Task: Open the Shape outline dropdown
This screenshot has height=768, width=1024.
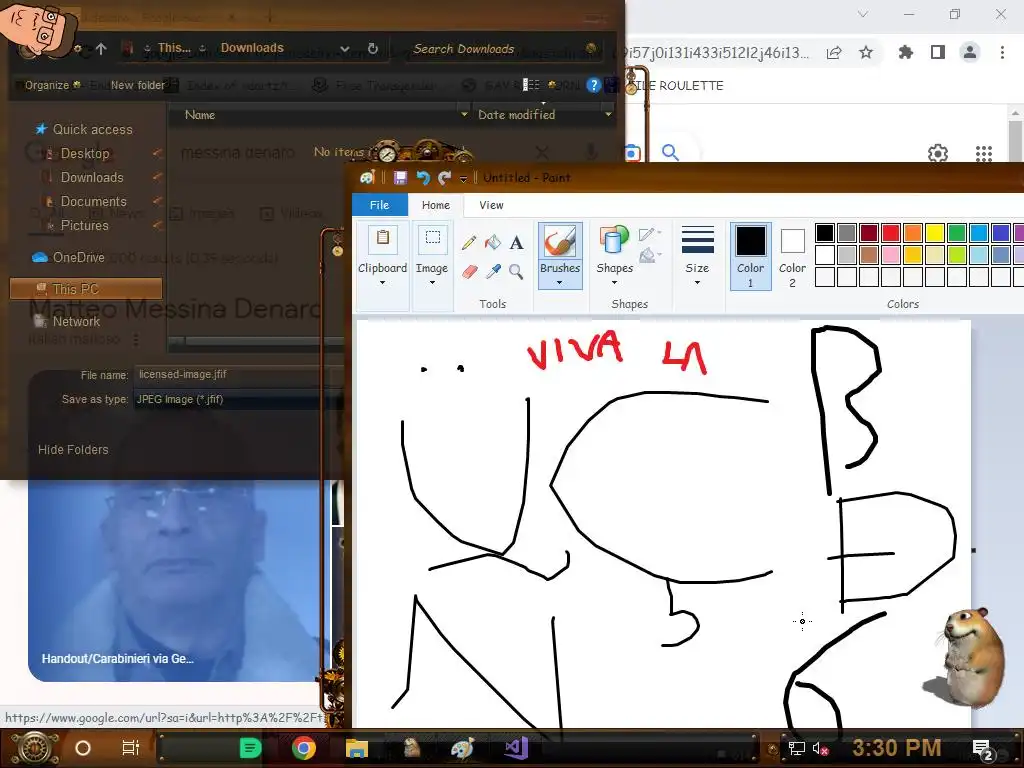Action: pos(650,234)
